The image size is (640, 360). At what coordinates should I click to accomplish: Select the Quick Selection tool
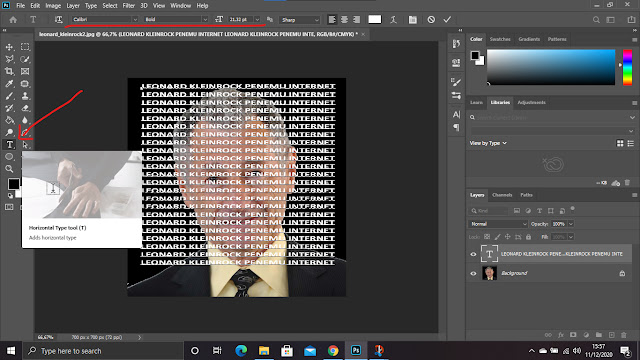pos(25,60)
